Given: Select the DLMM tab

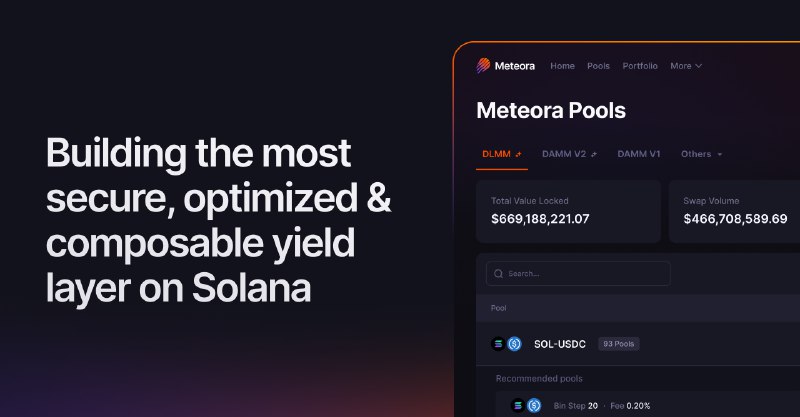Looking at the screenshot, I should (496, 154).
